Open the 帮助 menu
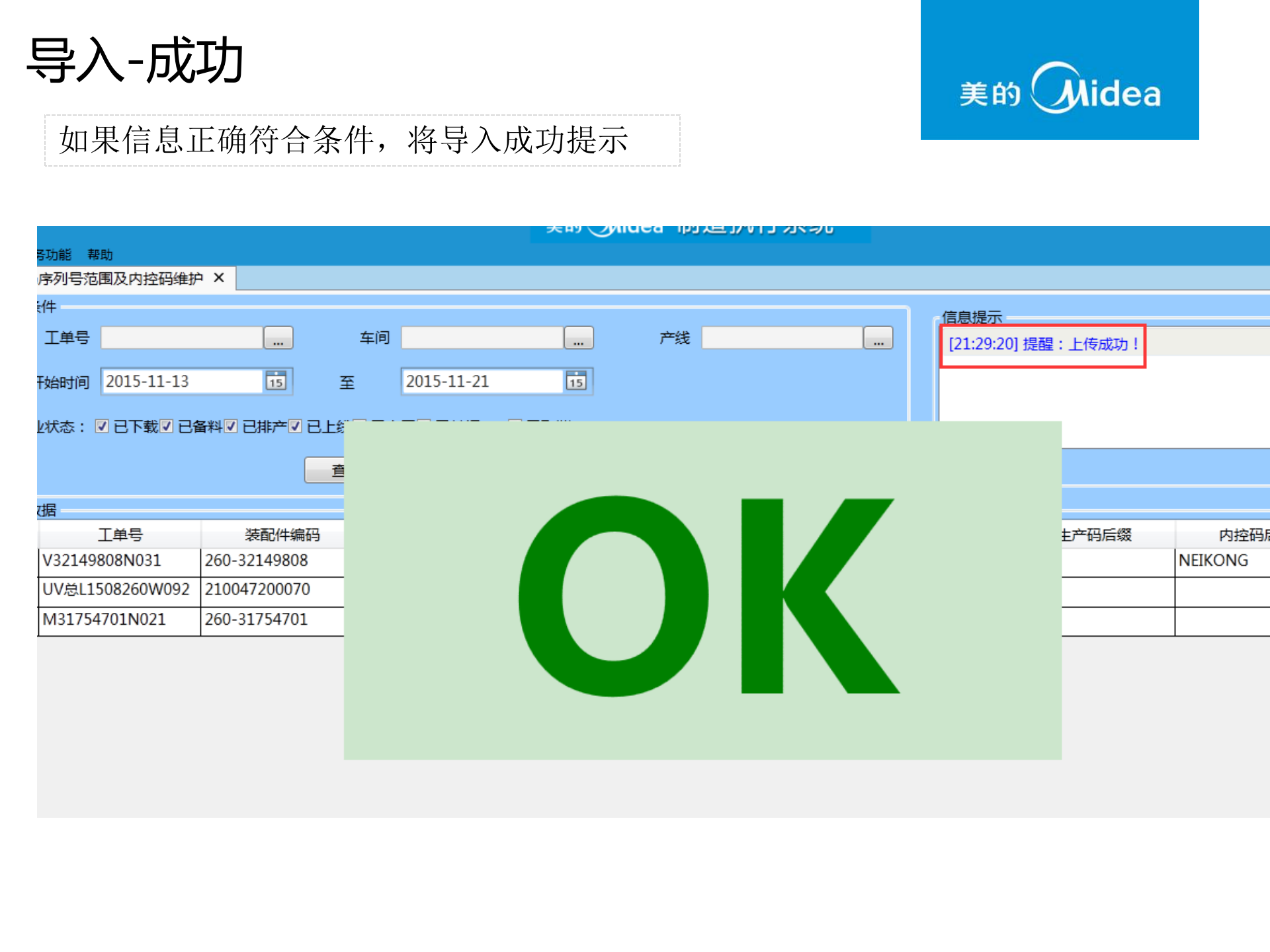Screen dimensions: 1270x952 pos(99,255)
